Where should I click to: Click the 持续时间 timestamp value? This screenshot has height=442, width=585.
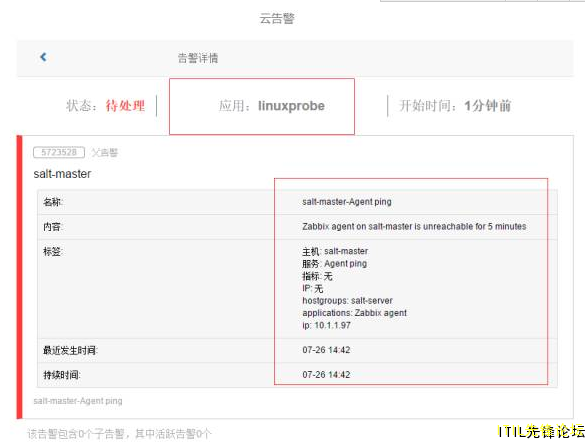[326, 374]
